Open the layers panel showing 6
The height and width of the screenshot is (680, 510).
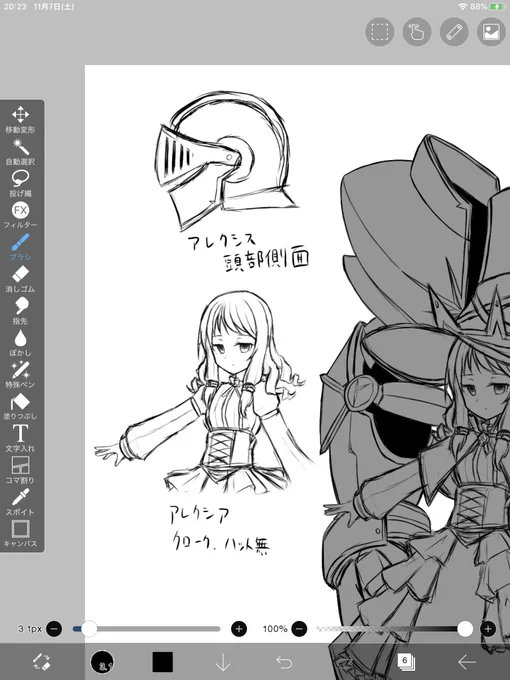click(x=406, y=662)
